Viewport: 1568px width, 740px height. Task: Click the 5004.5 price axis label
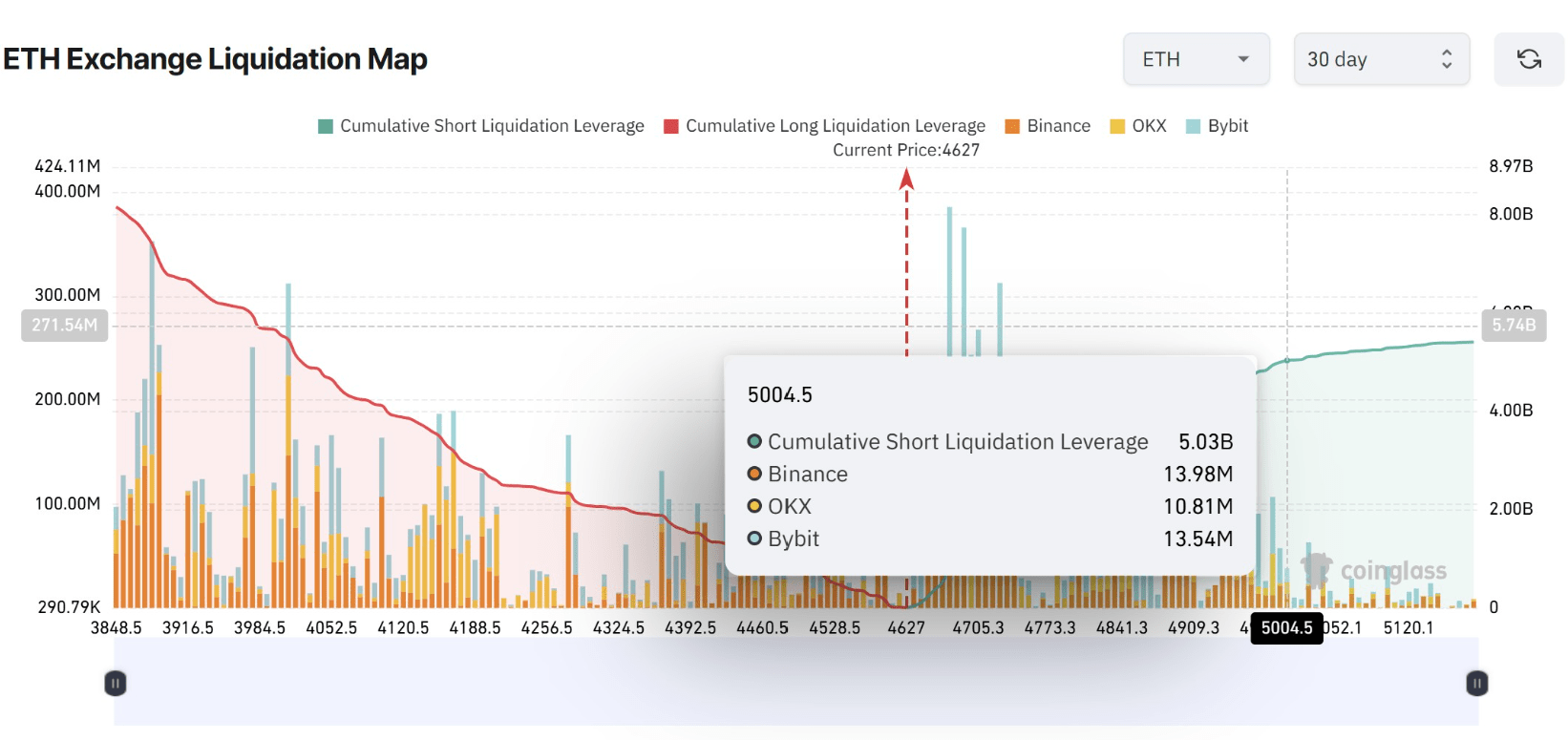point(1287,627)
